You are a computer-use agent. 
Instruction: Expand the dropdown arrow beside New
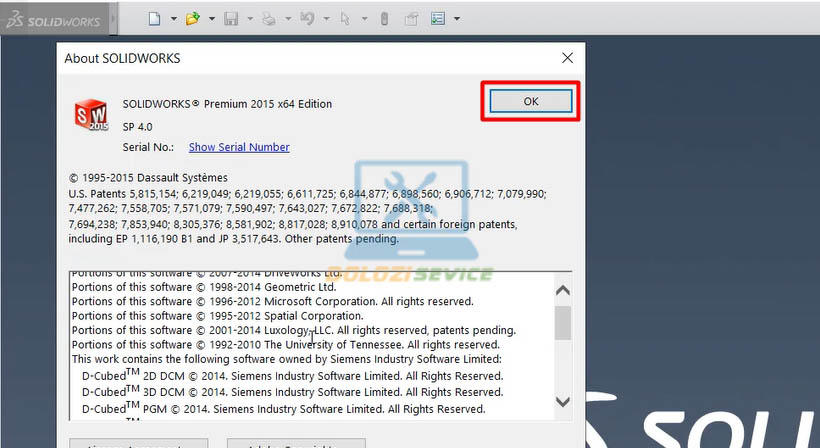coord(173,19)
